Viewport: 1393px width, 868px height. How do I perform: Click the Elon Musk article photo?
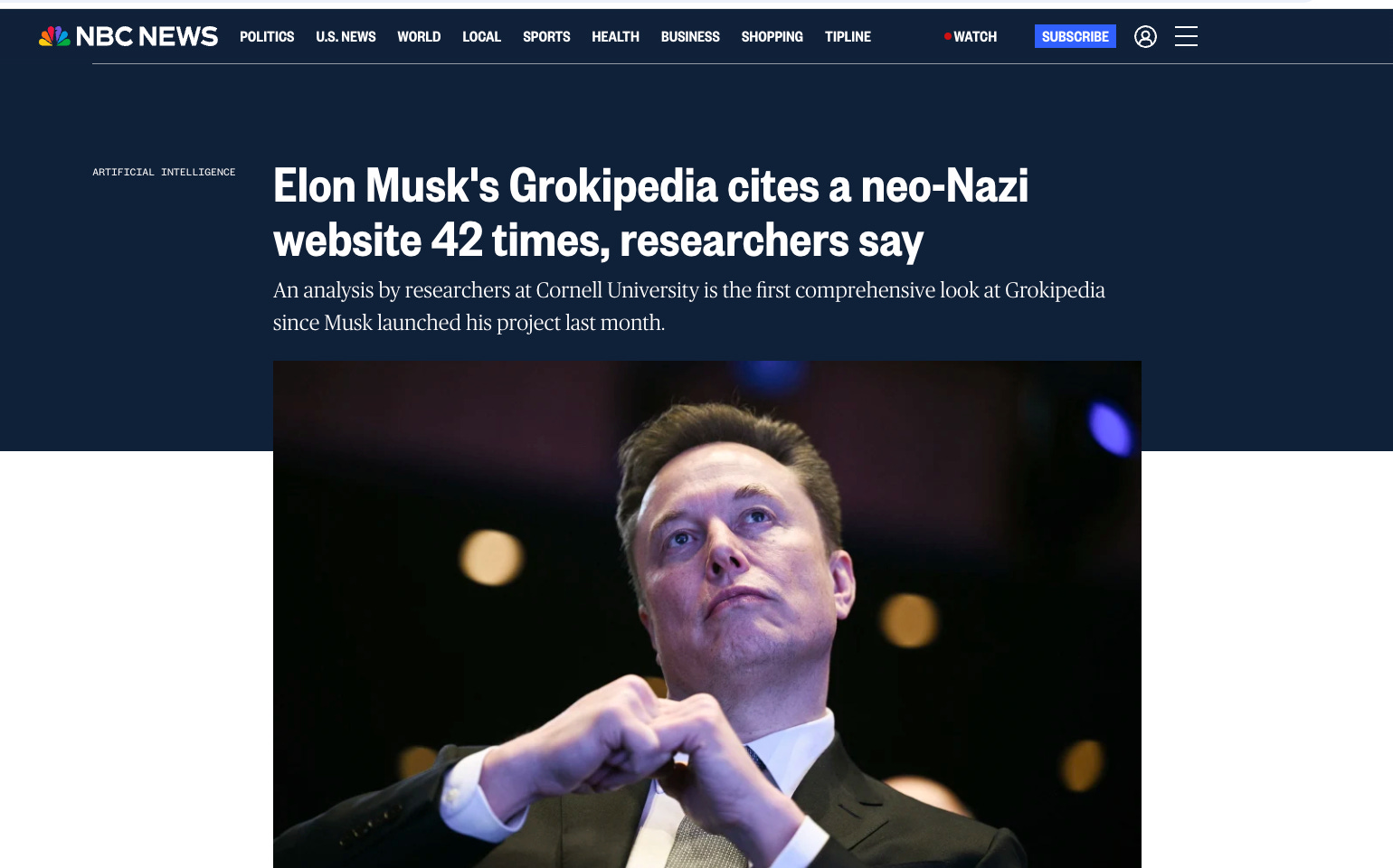(x=706, y=615)
